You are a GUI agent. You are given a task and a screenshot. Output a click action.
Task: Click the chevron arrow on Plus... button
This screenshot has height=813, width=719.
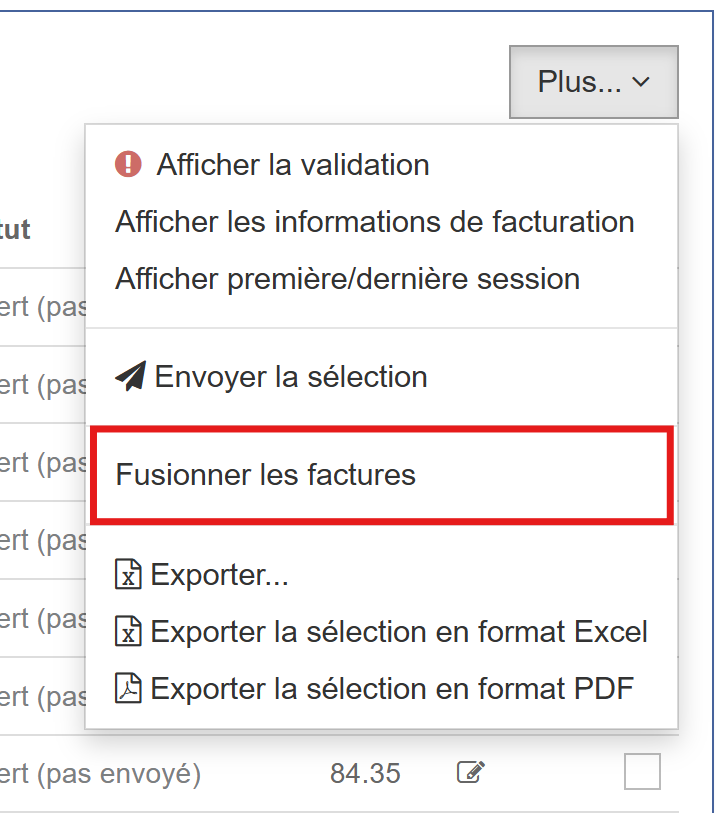(x=641, y=82)
